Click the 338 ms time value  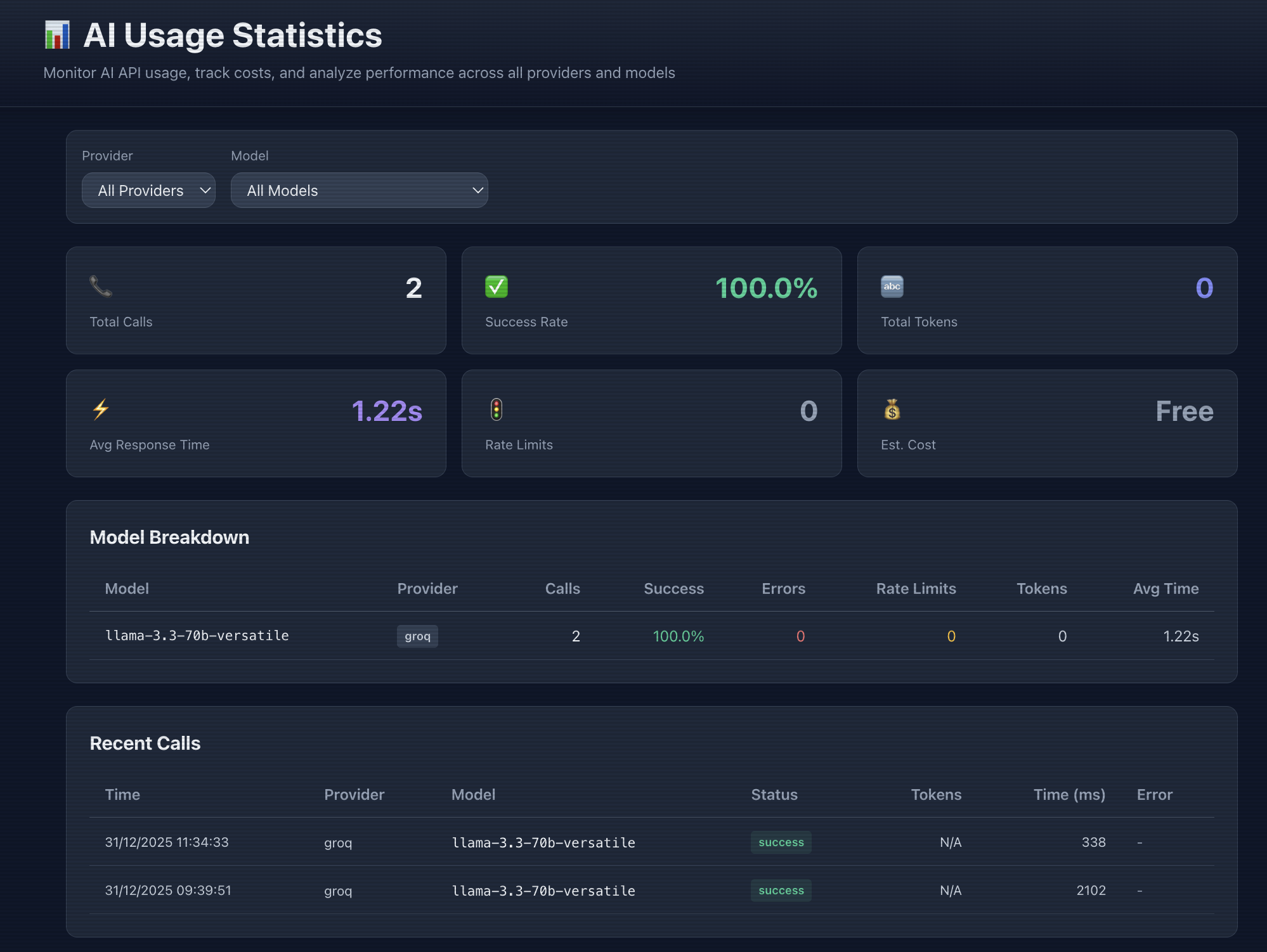(1093, 842)
